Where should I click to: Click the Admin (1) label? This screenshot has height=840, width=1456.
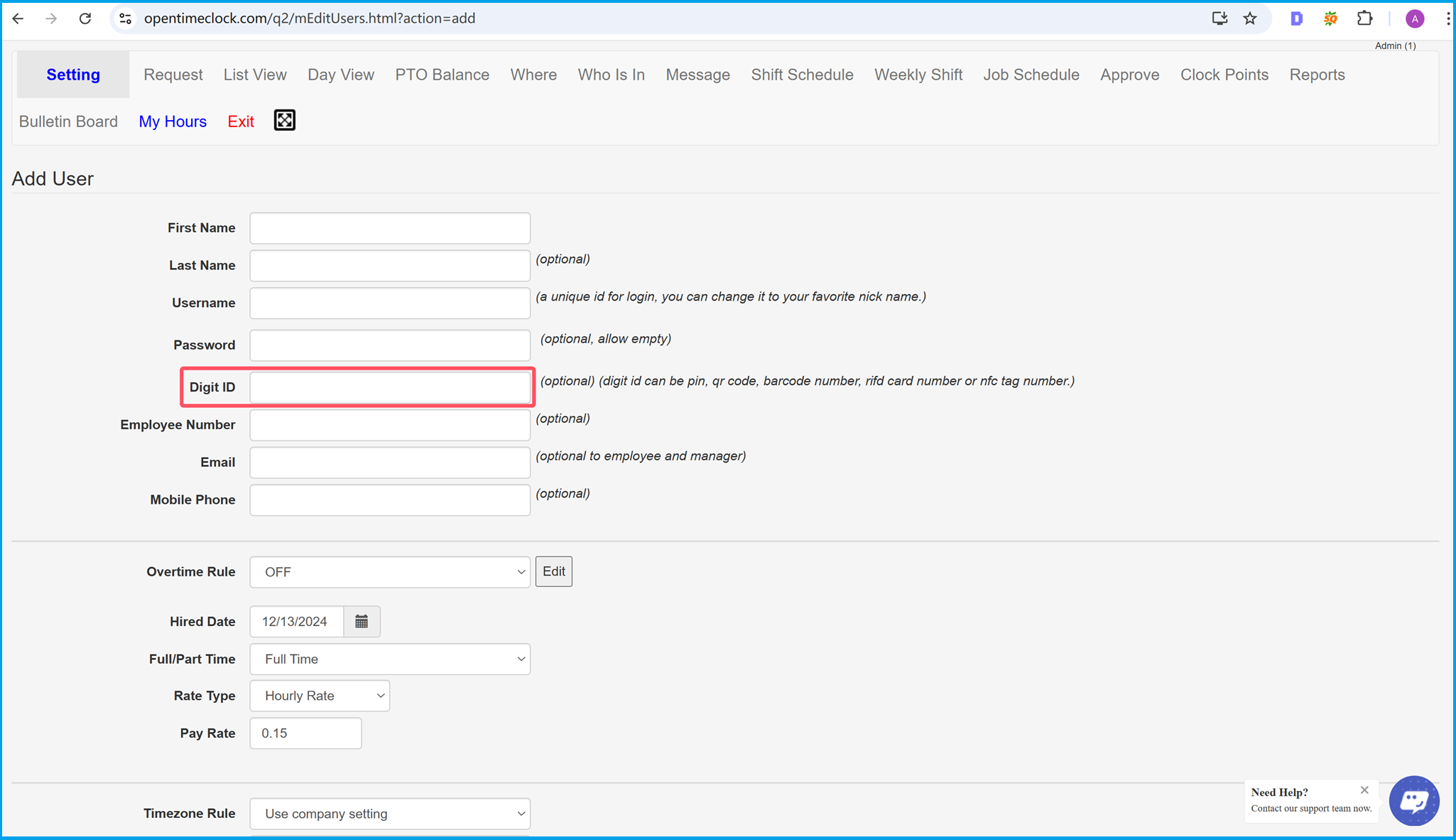coord(1395,45)
